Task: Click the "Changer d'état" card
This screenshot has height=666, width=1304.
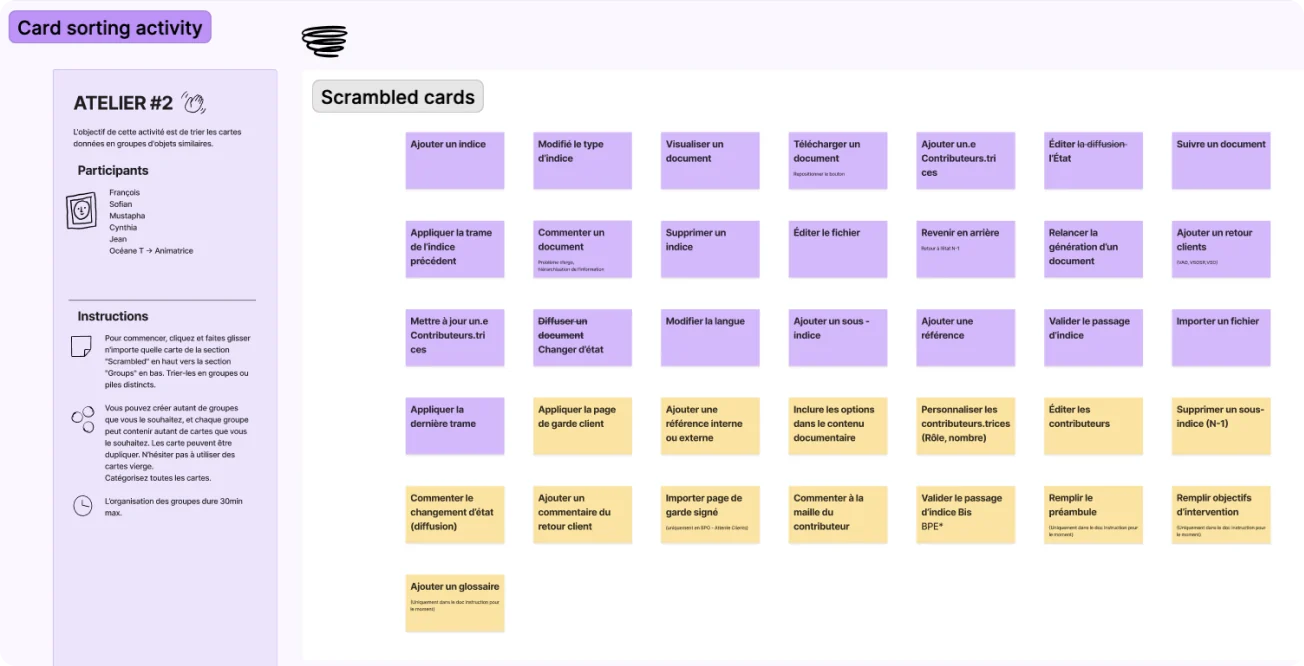Action: [x=583, y=338]
